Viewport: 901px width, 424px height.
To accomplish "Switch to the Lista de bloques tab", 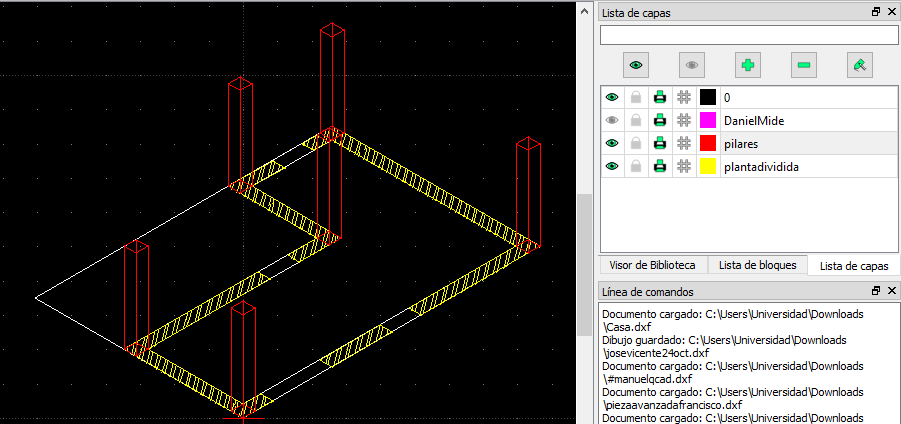I will [757, 265].
